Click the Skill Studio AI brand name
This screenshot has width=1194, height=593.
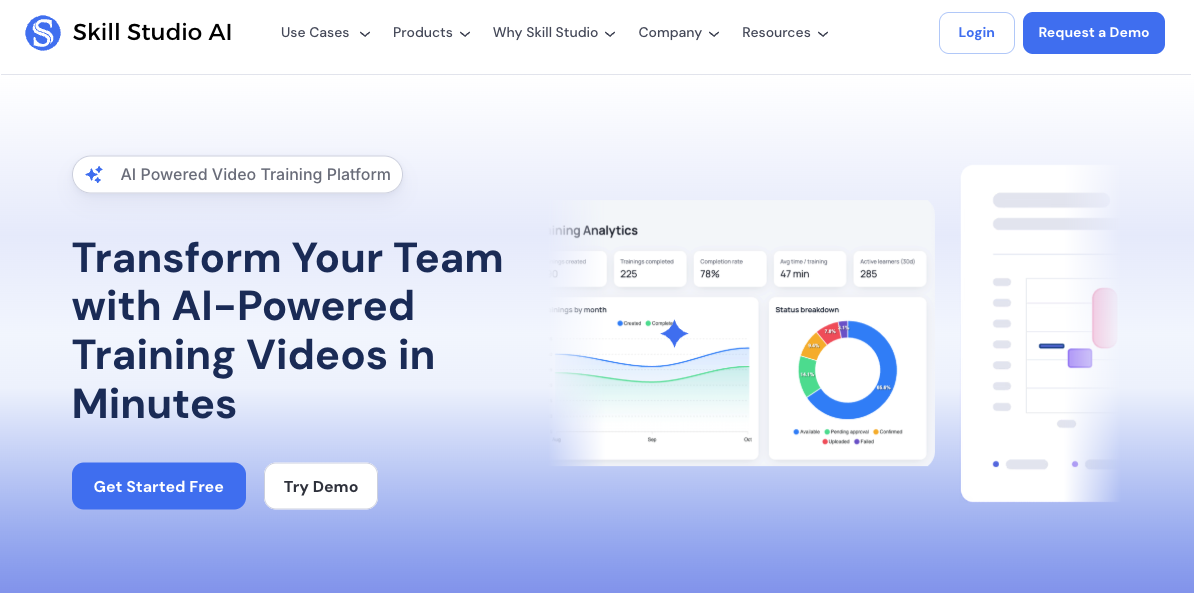click(x=152, y=33)
